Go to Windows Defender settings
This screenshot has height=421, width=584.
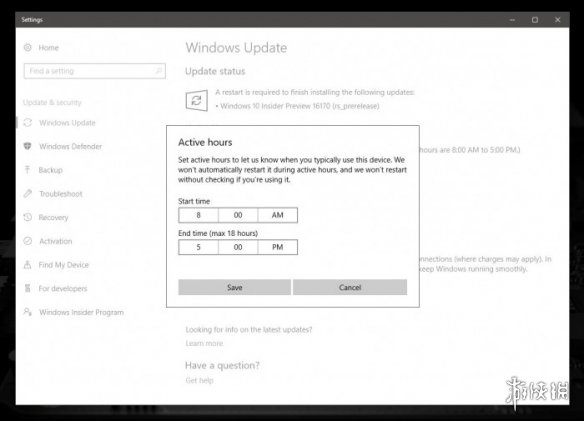click(70, 146)
